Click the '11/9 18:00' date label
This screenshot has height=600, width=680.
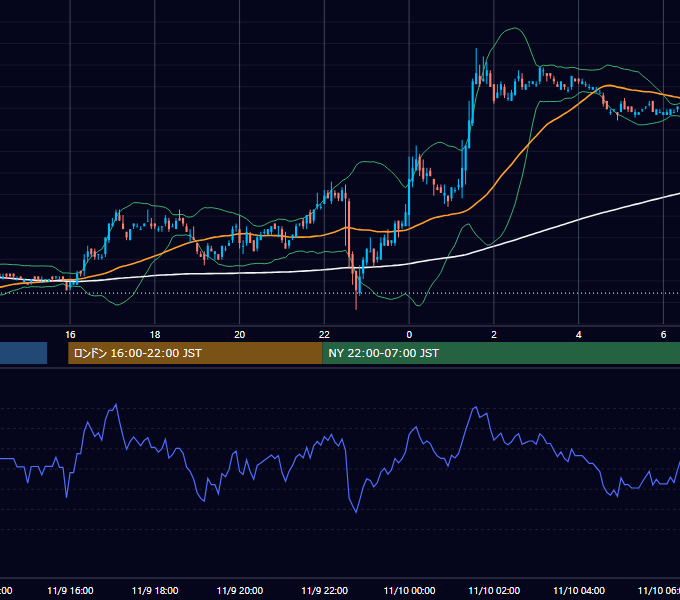pyautogui.click(x=155, y=590)
